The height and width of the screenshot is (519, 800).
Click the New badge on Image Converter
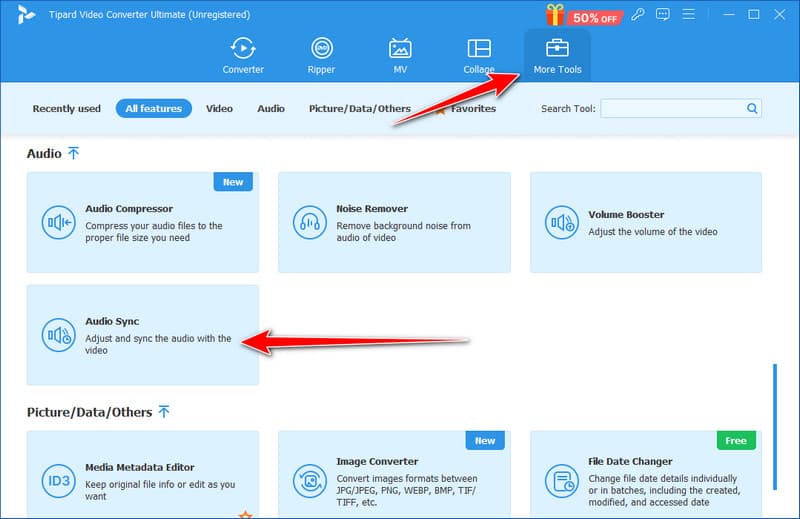(x=485, y=440)
